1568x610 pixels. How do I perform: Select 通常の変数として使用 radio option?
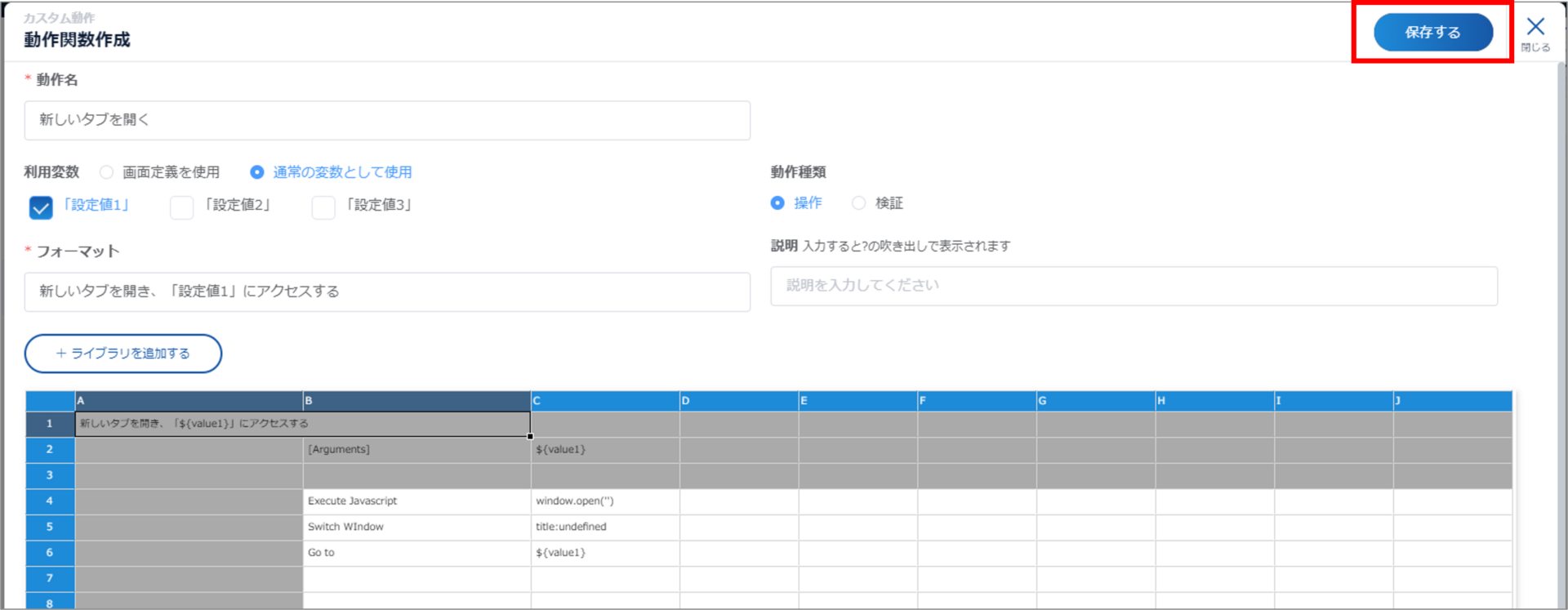pos(257,172)
